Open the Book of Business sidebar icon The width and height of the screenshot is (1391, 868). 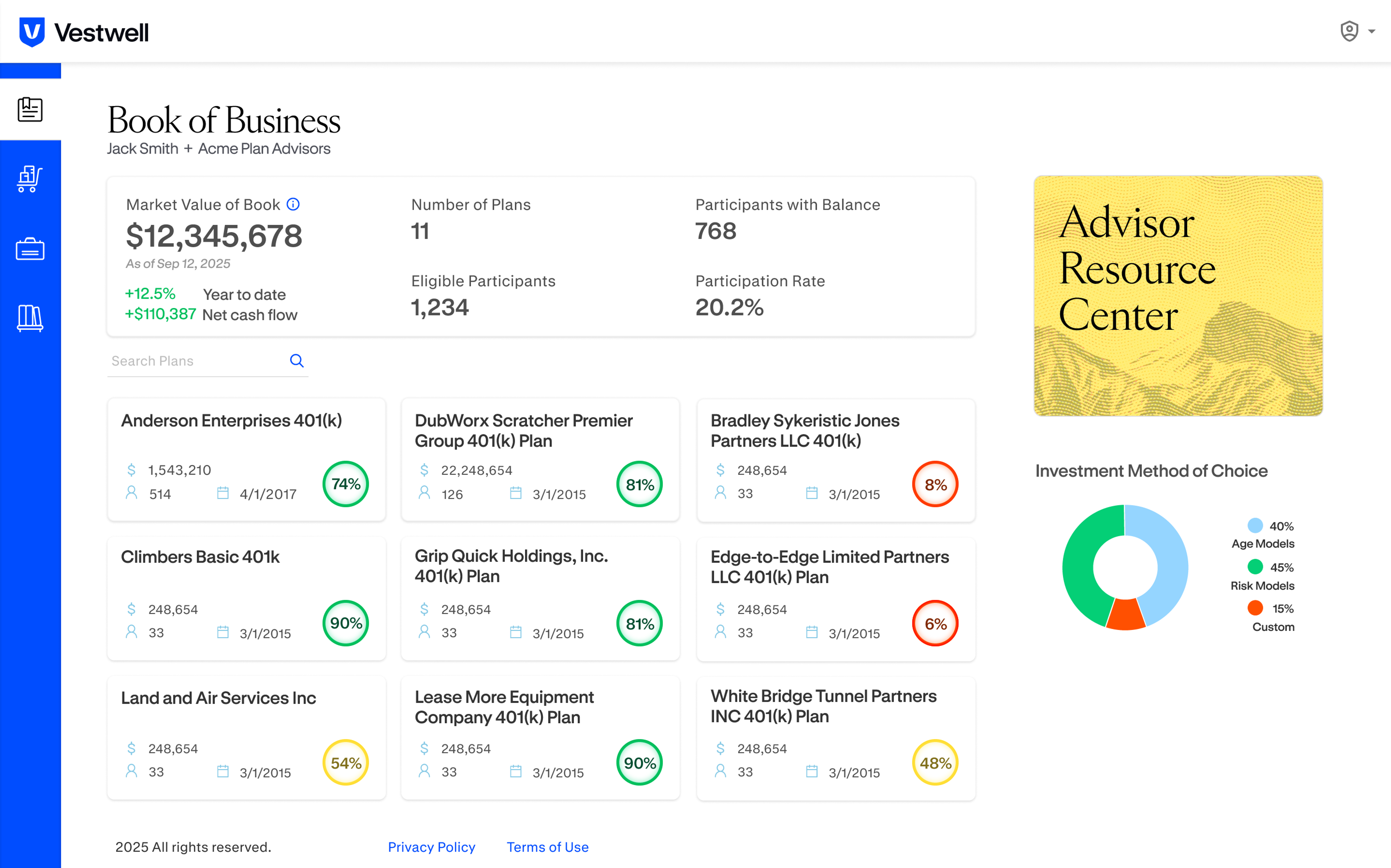[x=30, y=109]
